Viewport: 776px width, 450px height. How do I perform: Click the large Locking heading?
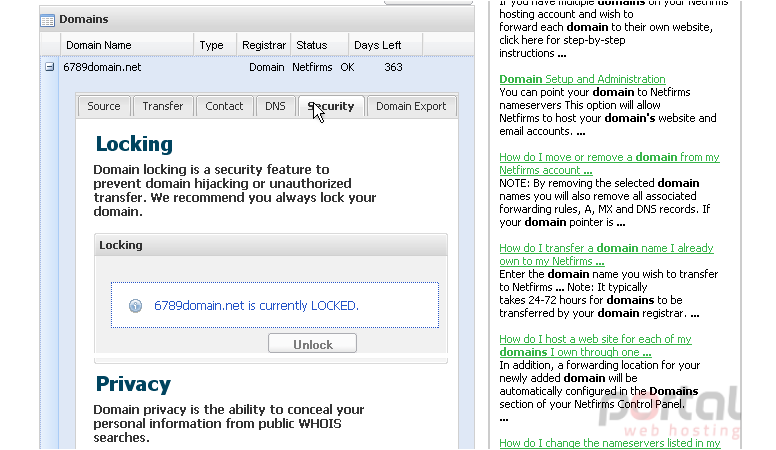coord(134,144)
